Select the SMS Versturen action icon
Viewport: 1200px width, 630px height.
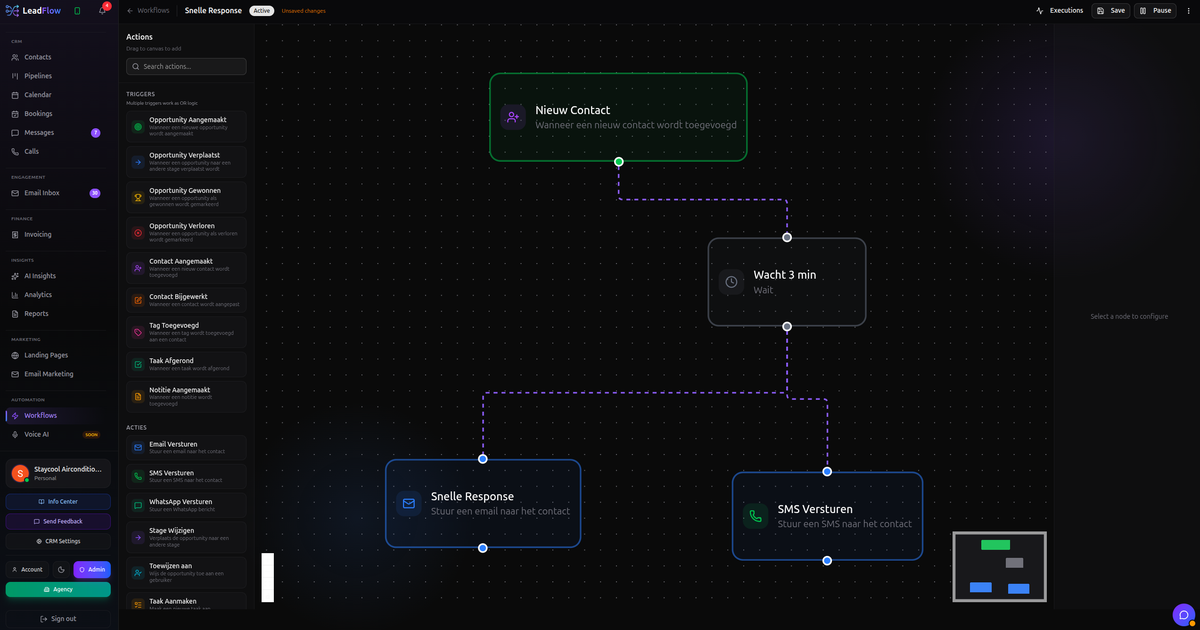pyautogui.click(x=136, y=476)
